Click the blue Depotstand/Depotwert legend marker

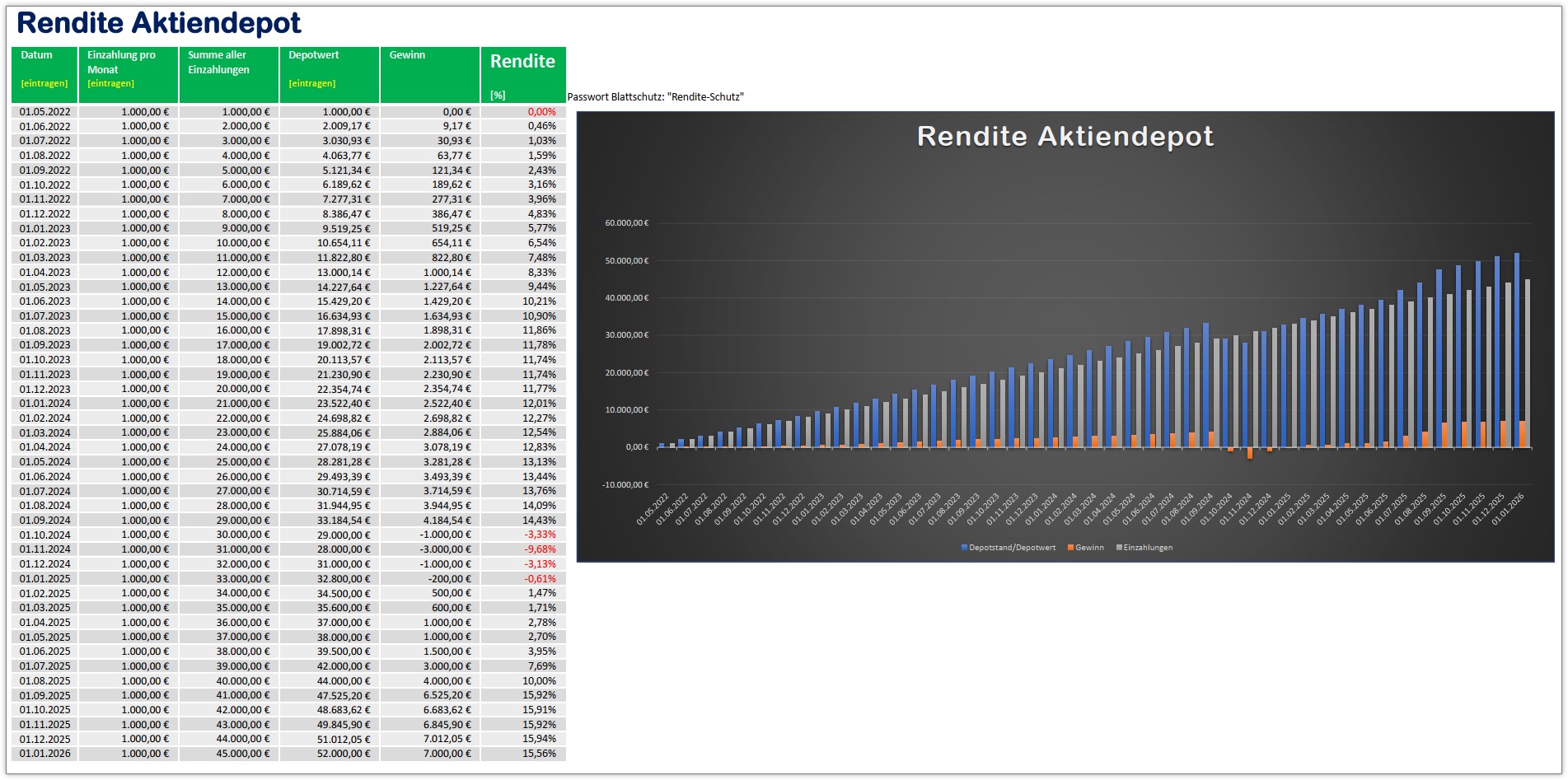tap(964, 548)
